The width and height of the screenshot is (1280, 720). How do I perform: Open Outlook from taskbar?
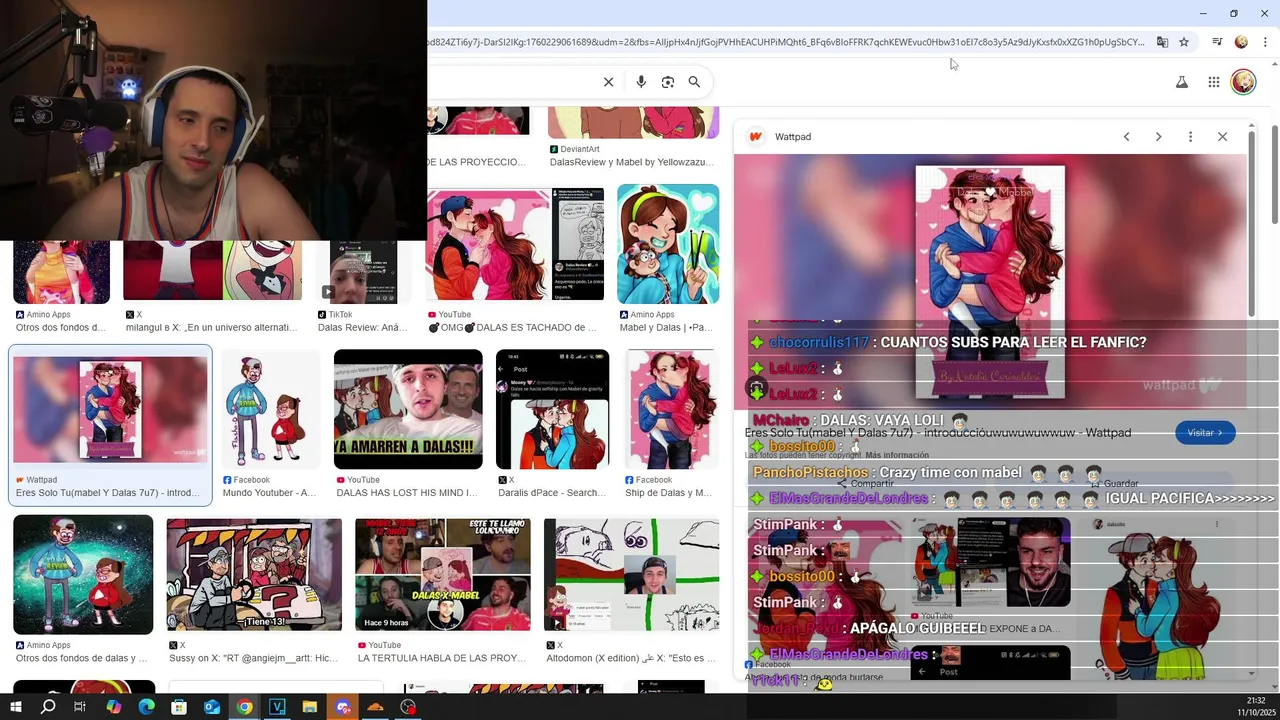coord(212,707)
